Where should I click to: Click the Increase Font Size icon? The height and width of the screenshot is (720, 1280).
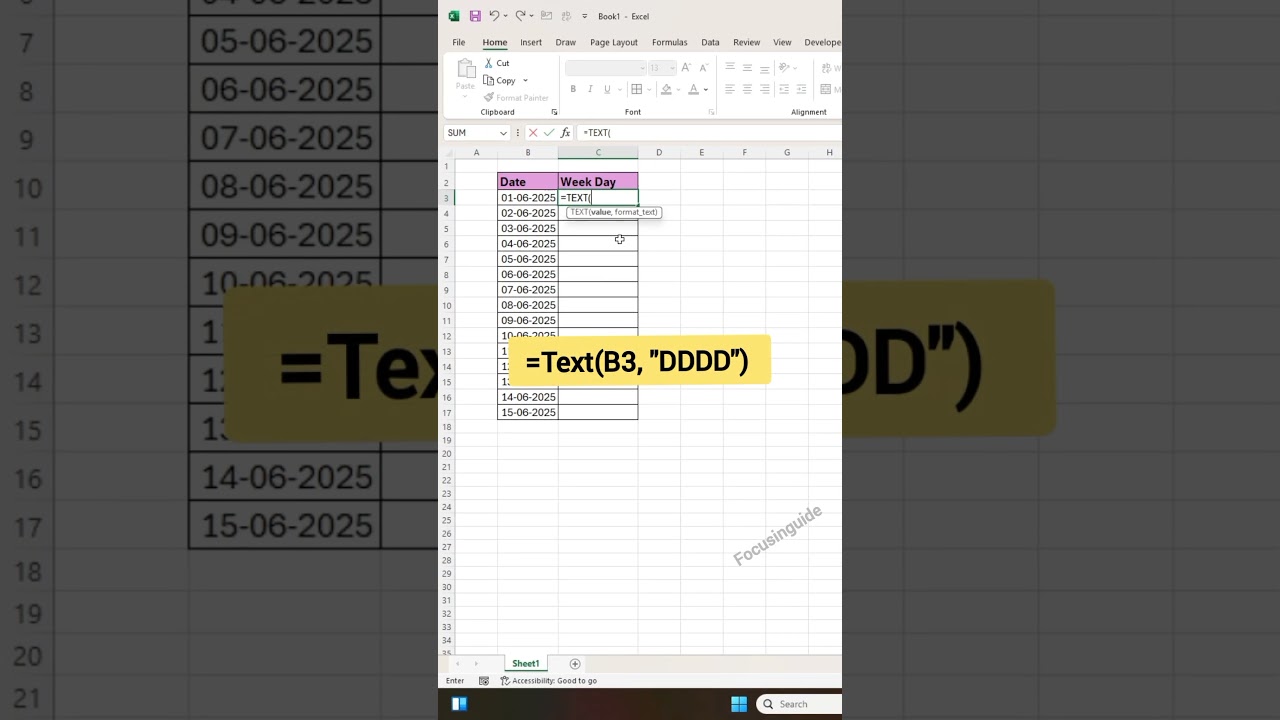(x=685, y=67)
